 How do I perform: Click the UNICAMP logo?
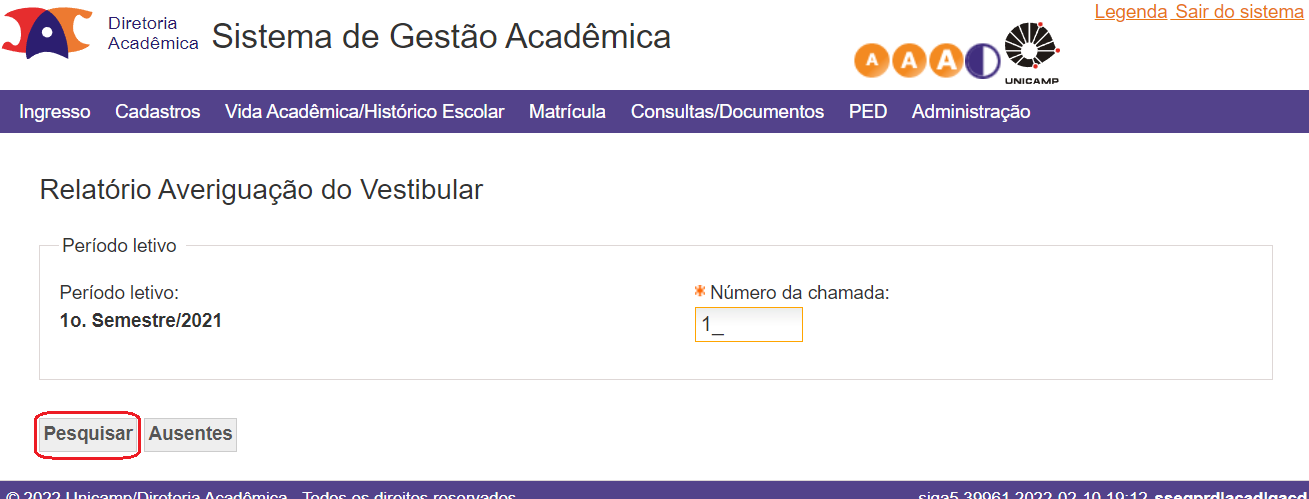[x=1031, y=54]
